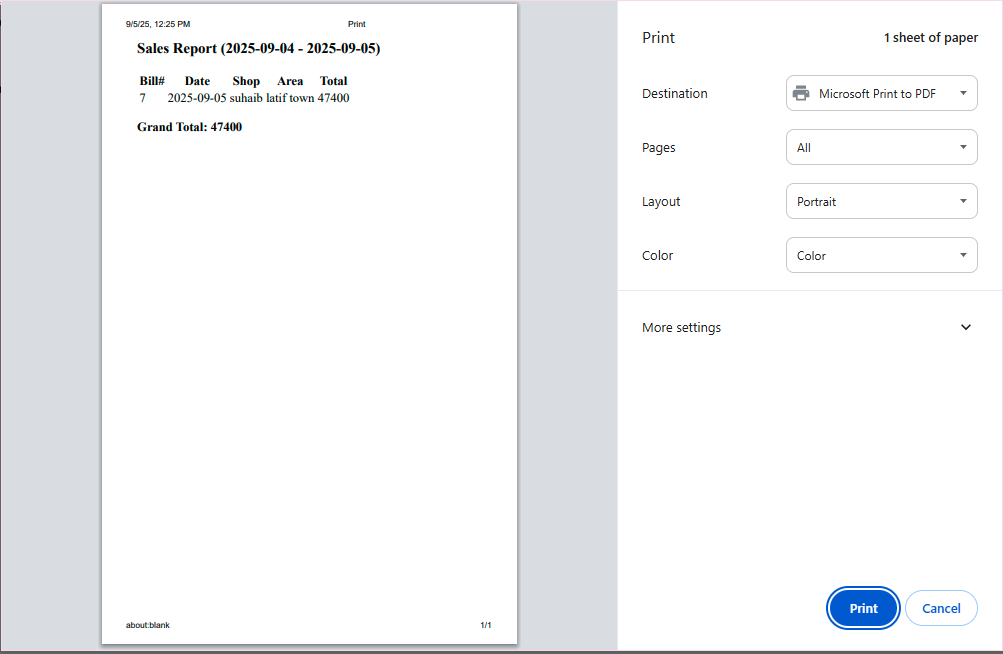Click the Date column header in preview
The image size is (1003, 654).
[197, 81]
